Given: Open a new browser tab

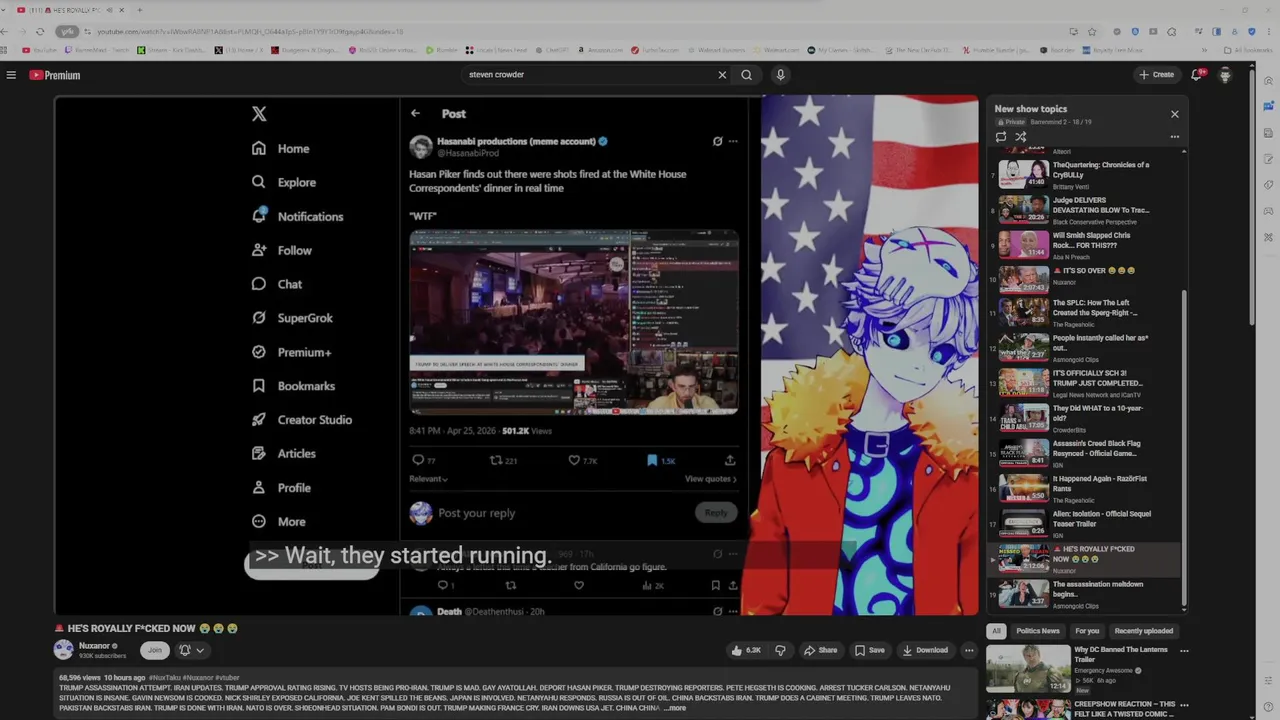Looking at the screenshot, I should (x=139, y=10).
